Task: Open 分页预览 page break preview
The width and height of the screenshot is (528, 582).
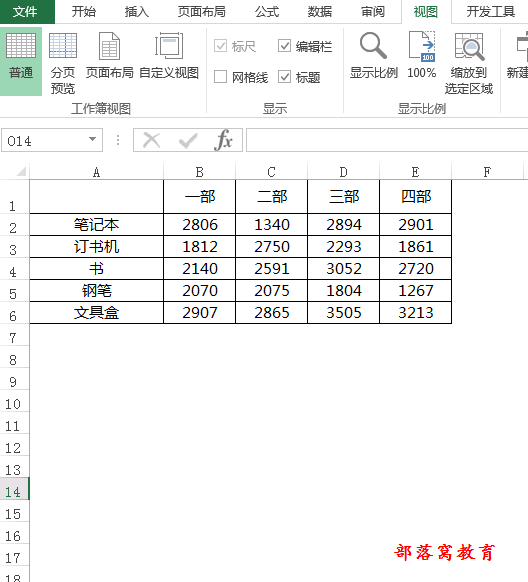Action: 63,63
